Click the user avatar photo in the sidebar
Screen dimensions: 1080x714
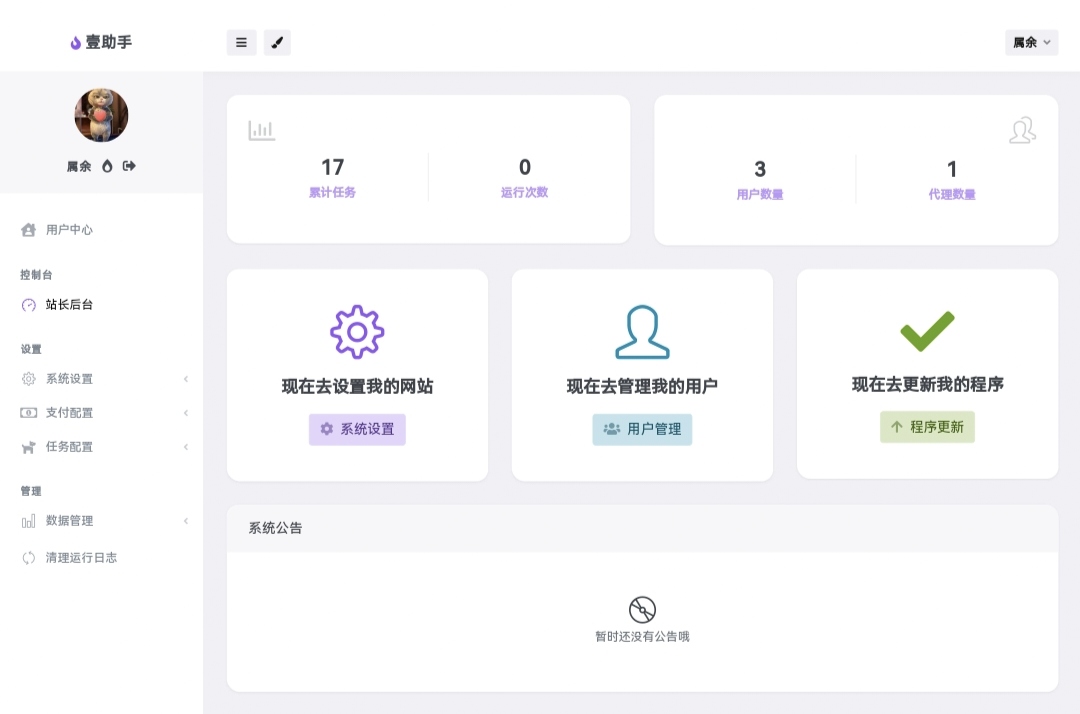point(100,114)
